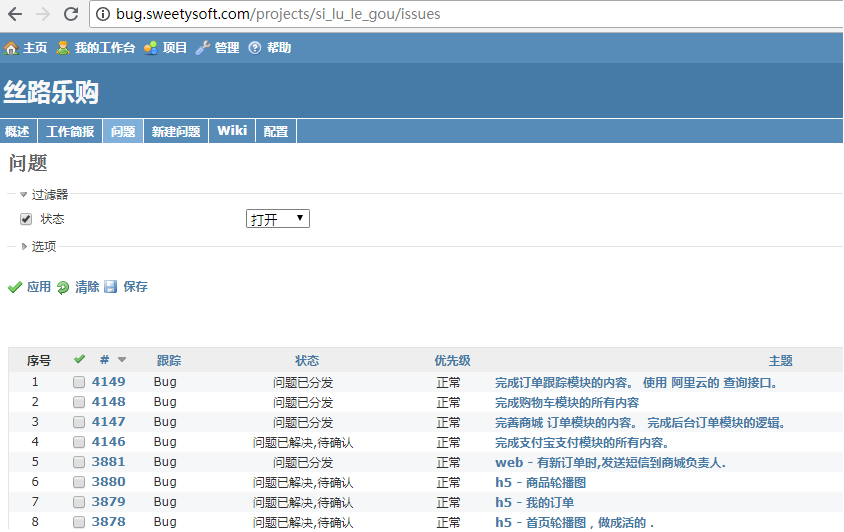Switch to the 新建问题 tab

pos(176,131)
